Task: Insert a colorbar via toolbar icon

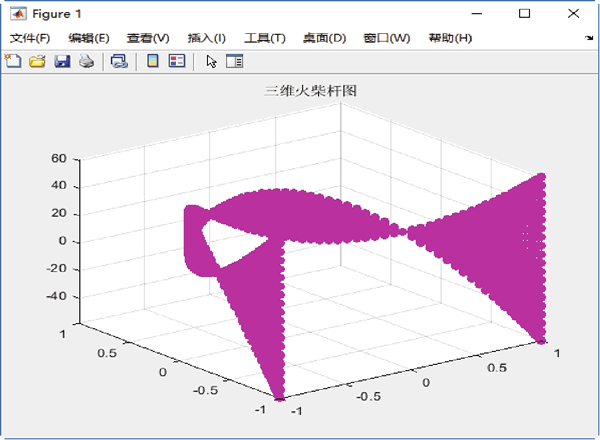Action: pyautogui.click(x=153, y=61)
